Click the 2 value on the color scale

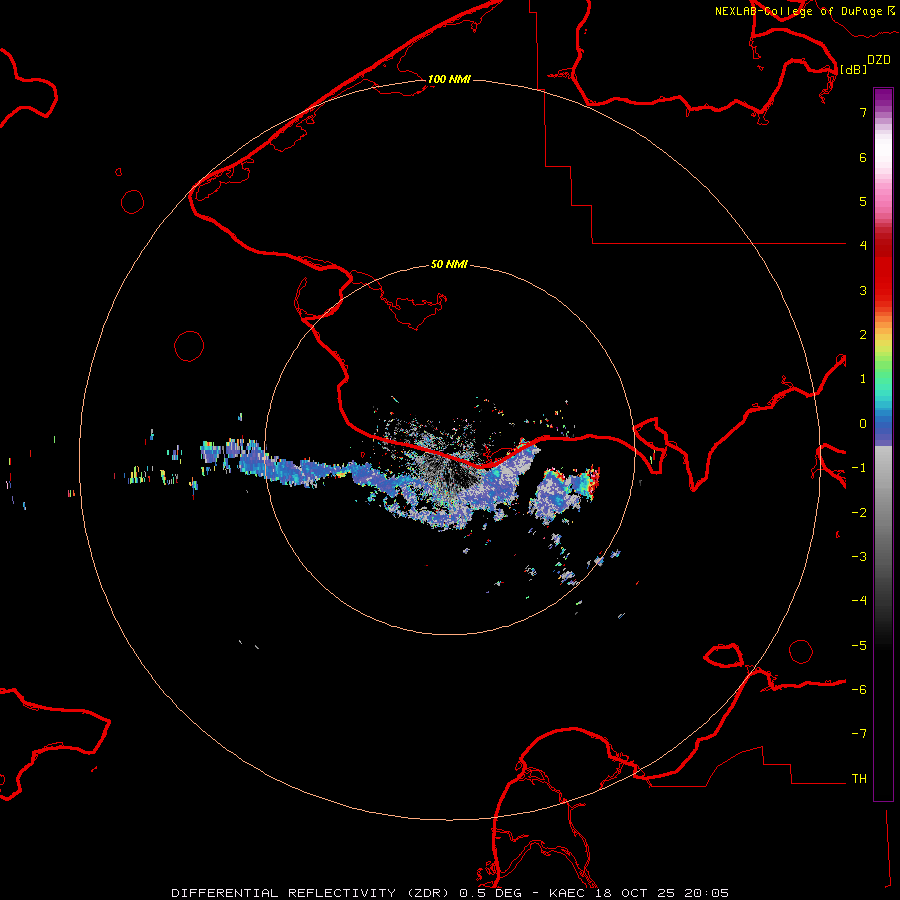pos(863,335)
